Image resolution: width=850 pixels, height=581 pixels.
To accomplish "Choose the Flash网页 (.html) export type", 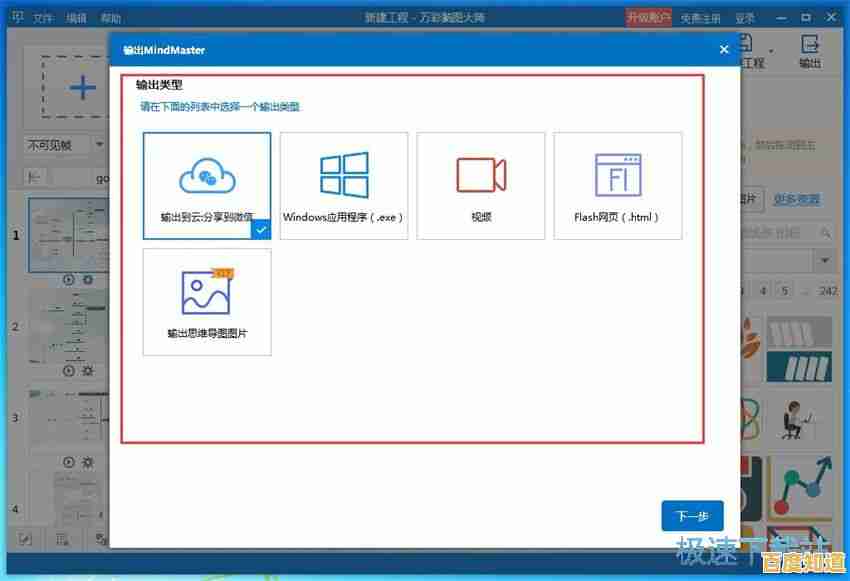I will (x=617, y=185).
